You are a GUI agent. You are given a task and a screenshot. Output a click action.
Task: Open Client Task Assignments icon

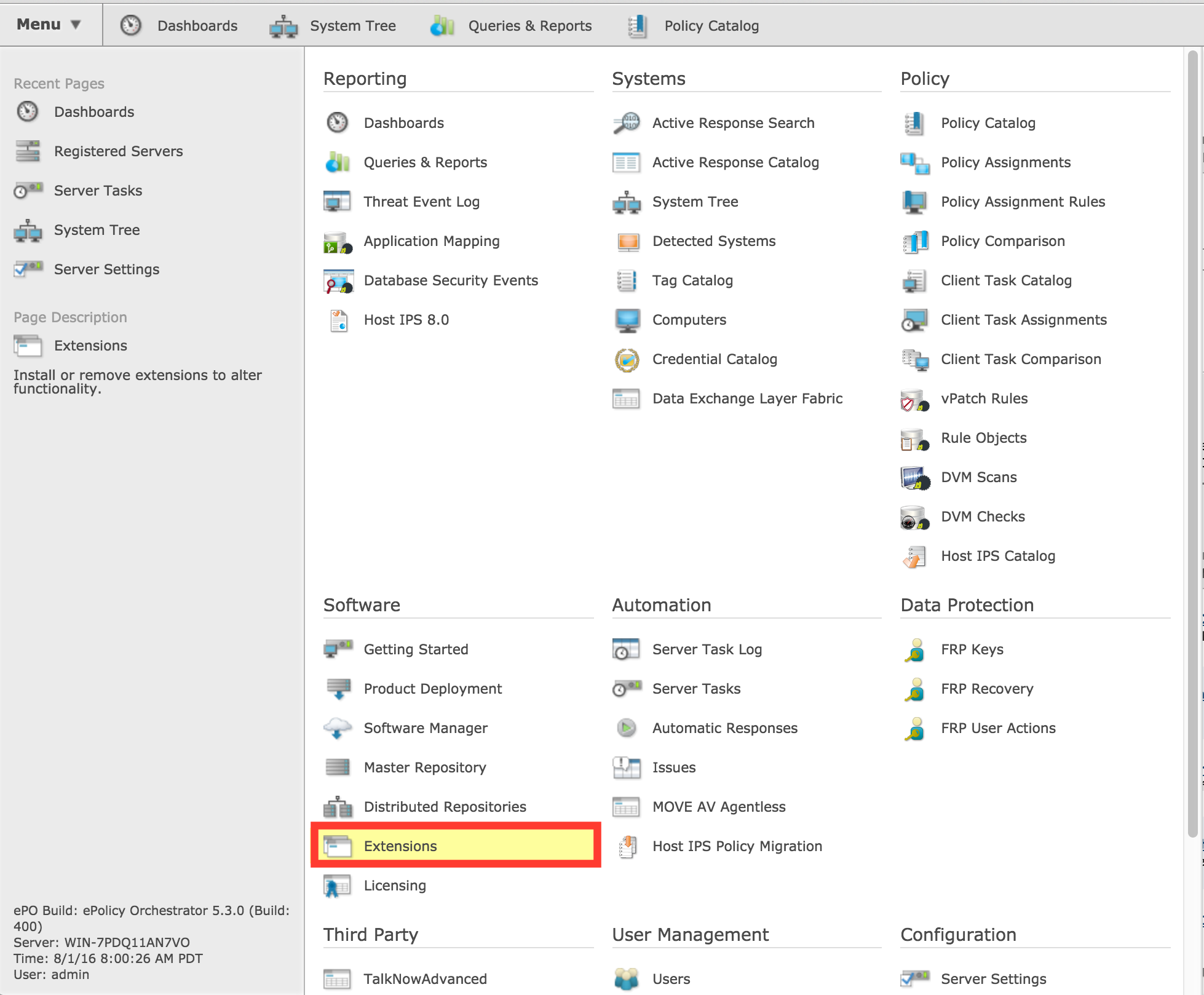(x=914, y=320)
